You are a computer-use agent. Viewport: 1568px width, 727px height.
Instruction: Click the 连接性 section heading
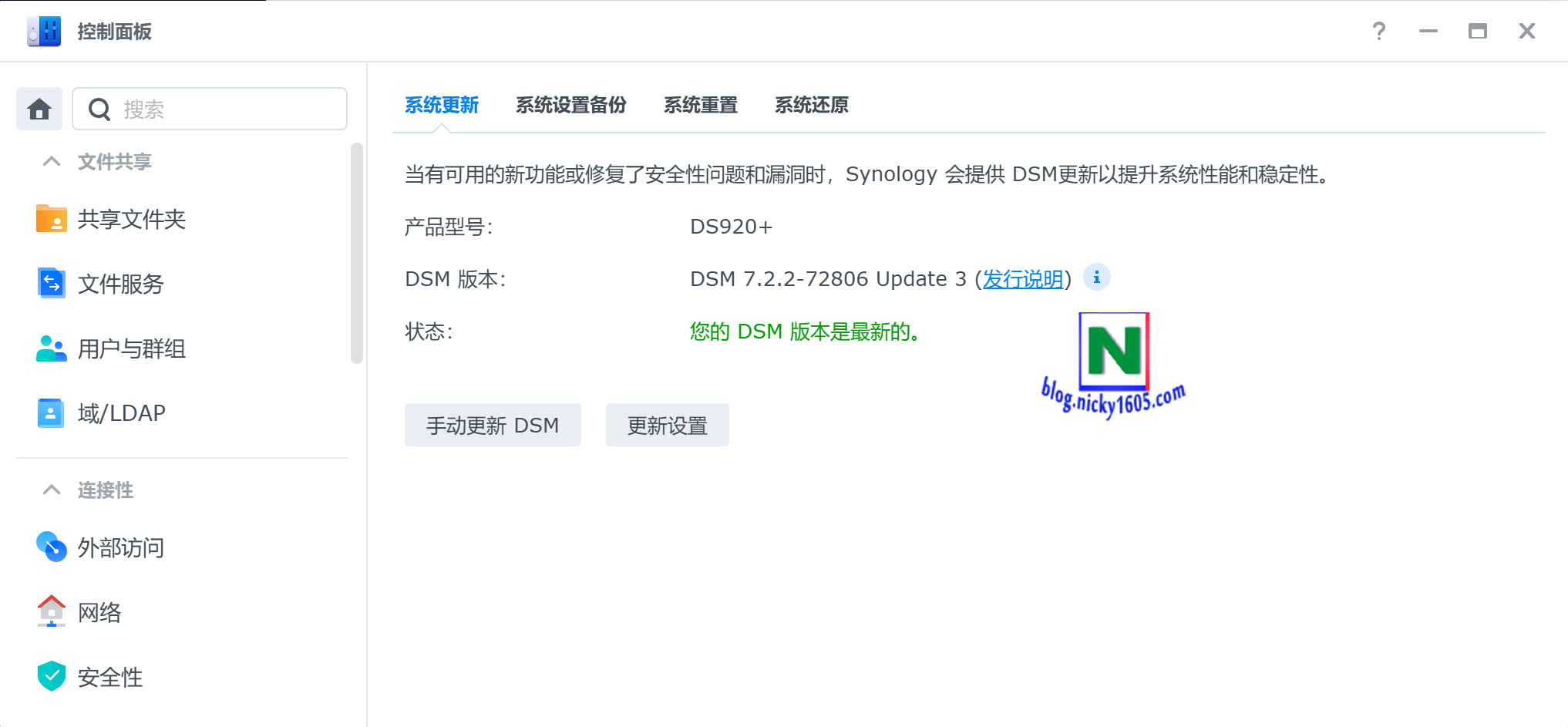click(x=106, y=490)
